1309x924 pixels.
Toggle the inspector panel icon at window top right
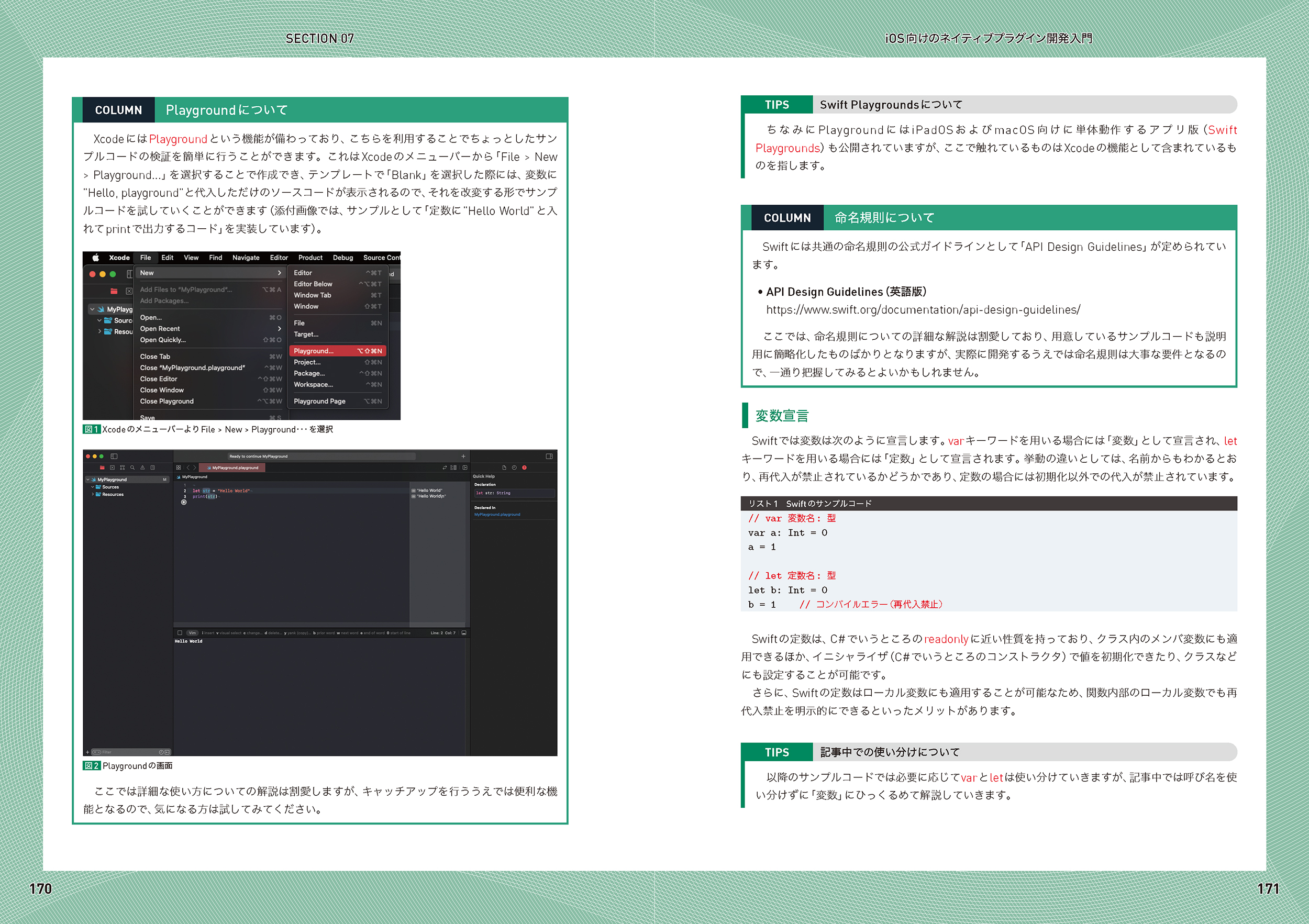[549, 456]
